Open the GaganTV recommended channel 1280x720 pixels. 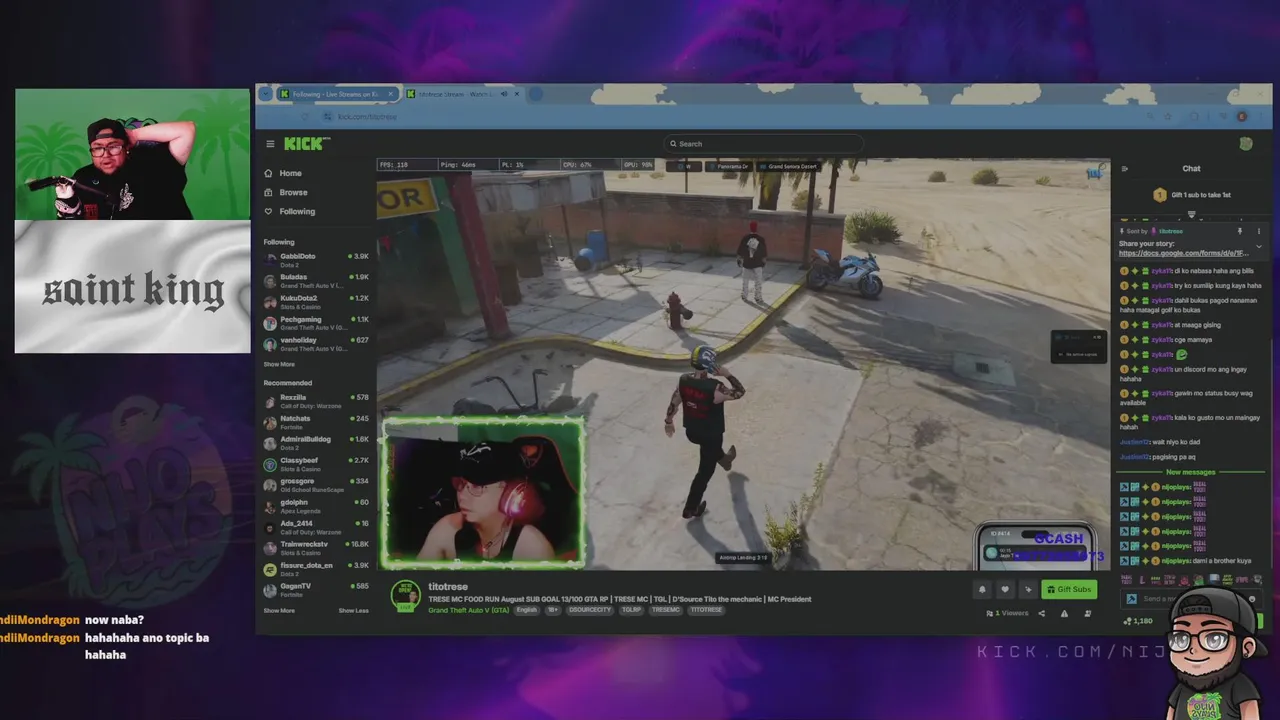click(x=316, y=589)
